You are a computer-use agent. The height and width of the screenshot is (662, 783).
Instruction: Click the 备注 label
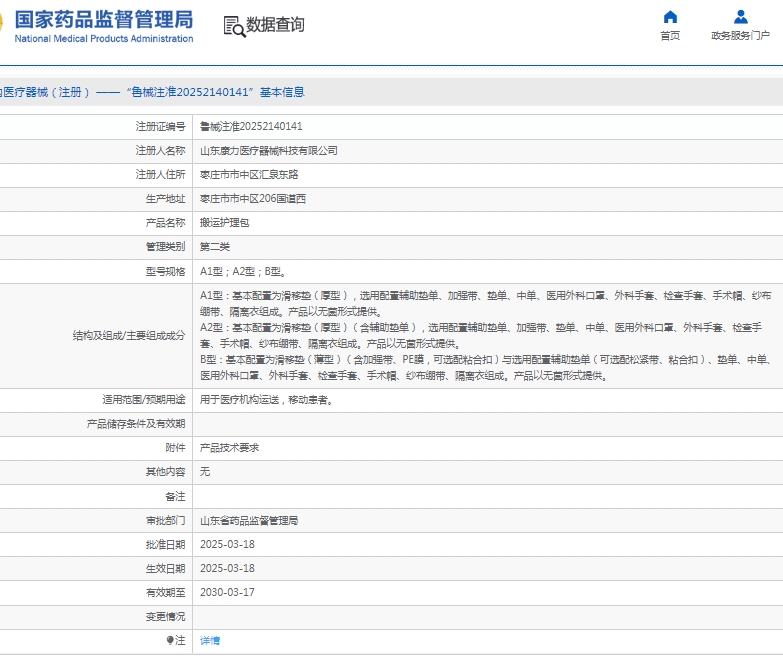[x=175, y=497]
